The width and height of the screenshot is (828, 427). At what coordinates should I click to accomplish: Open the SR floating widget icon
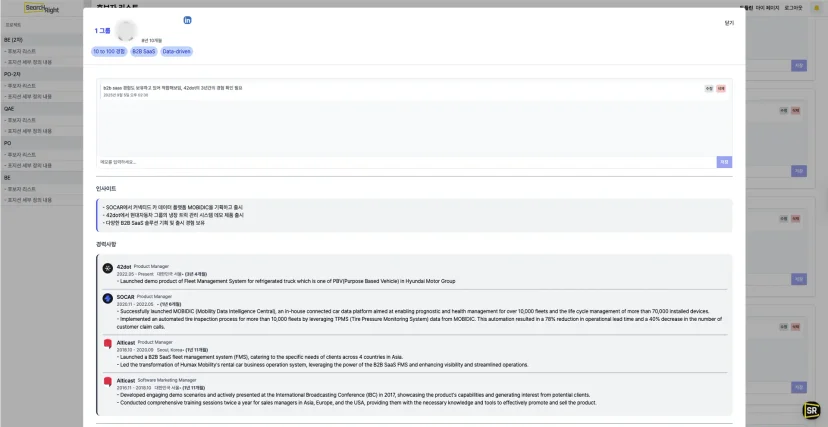coord(812,410)
